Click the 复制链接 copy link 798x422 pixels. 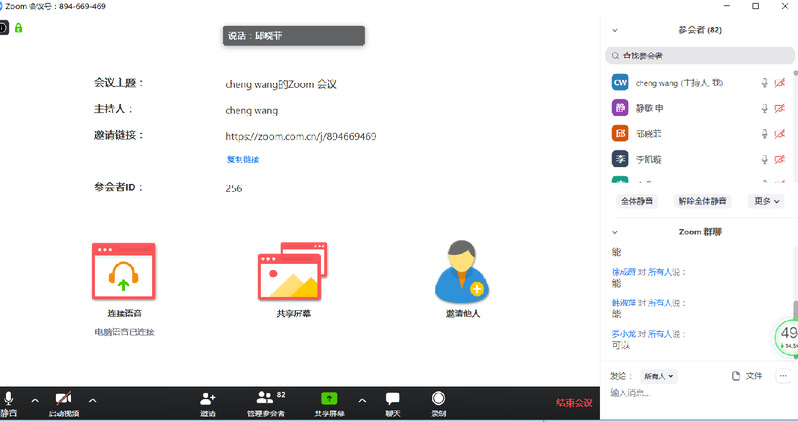[242, 160]
